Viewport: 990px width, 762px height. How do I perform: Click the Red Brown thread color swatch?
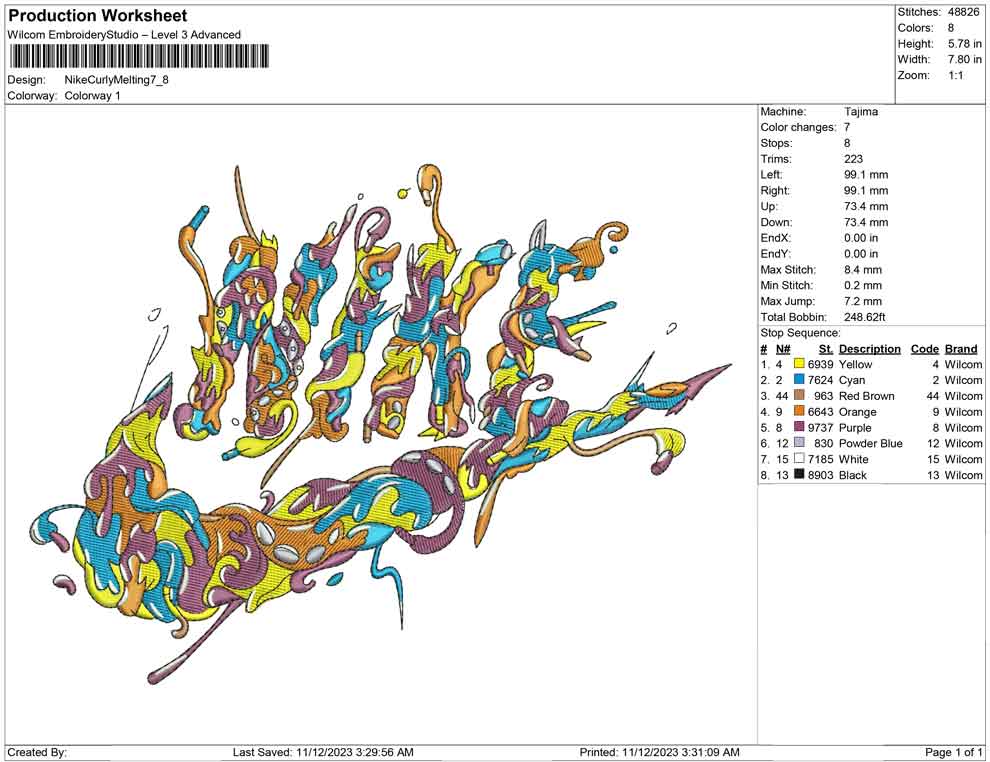click(x=799, y=395)
